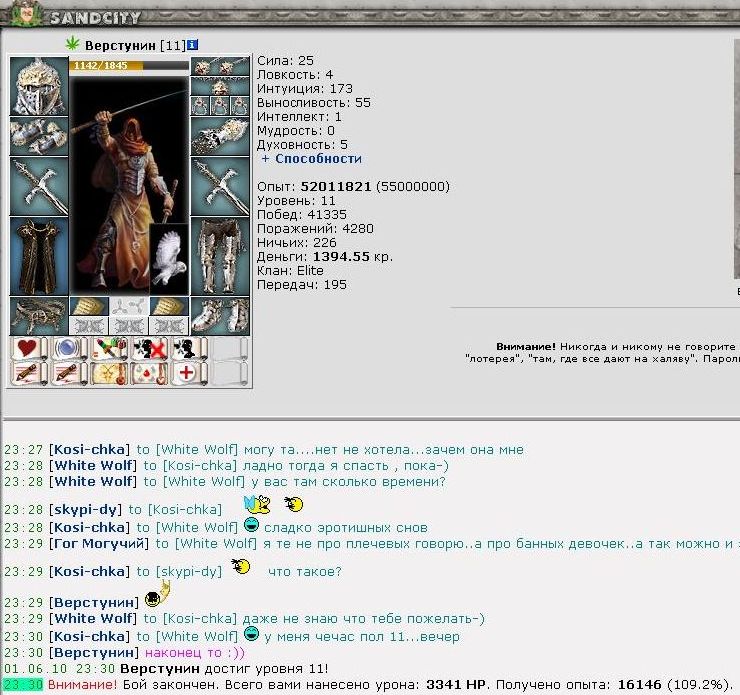Use the red heart scroll
The width and height of the screenshot is (740, 695).
click(x=29, y=349)
